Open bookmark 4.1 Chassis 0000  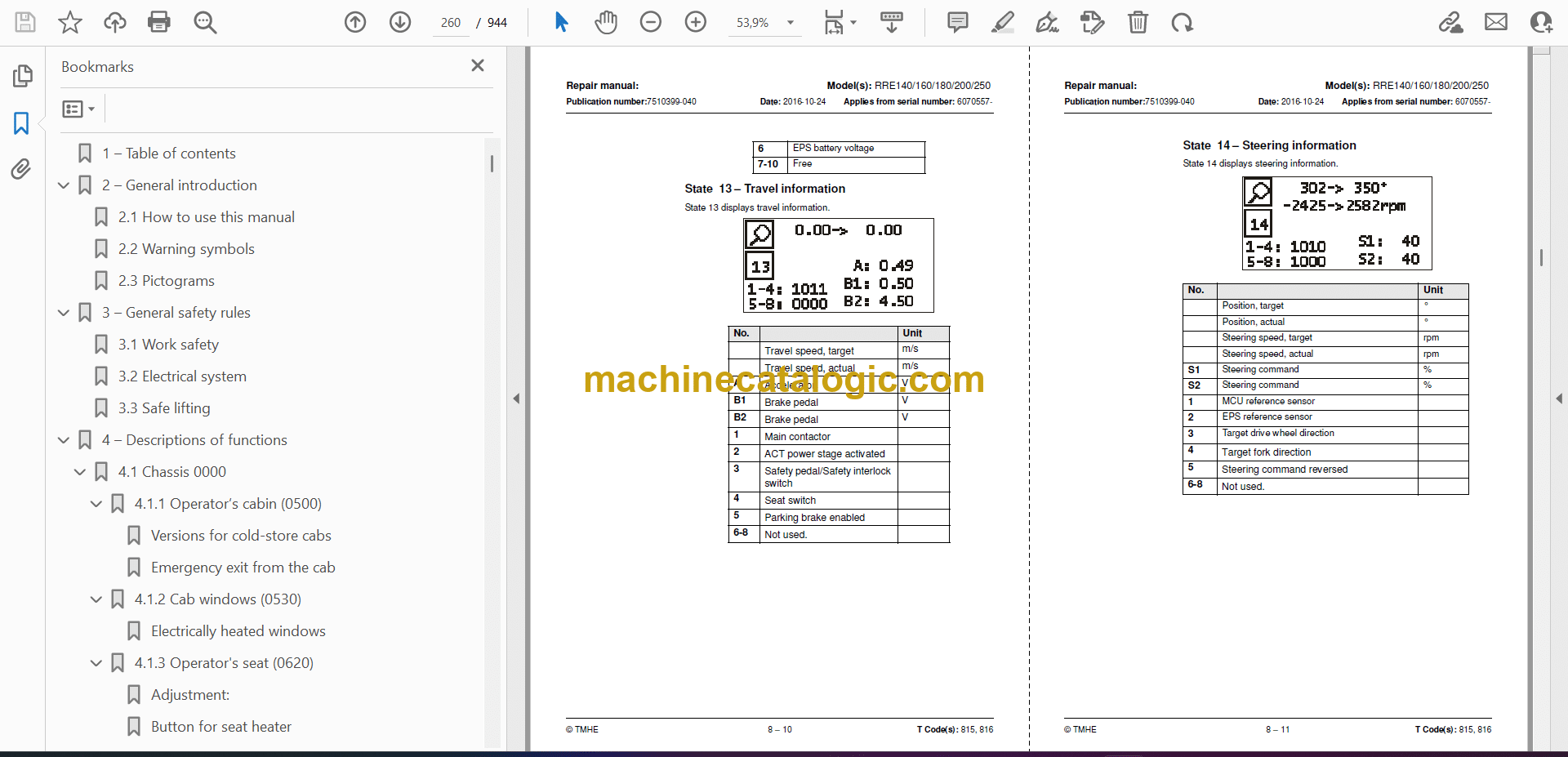pyautogui.click(x=171, y=472)
